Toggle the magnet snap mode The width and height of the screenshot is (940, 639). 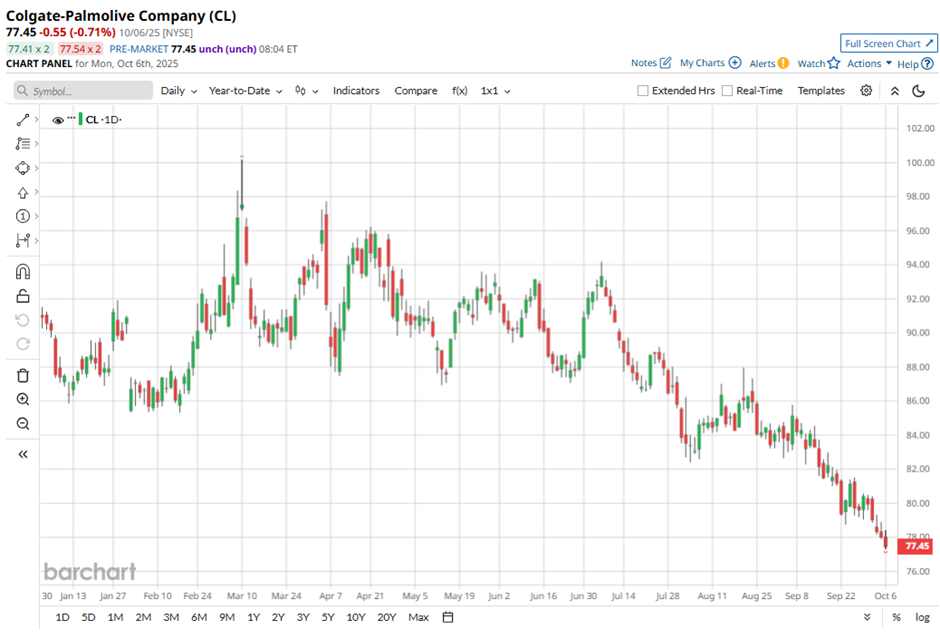[x=23, y=272]
